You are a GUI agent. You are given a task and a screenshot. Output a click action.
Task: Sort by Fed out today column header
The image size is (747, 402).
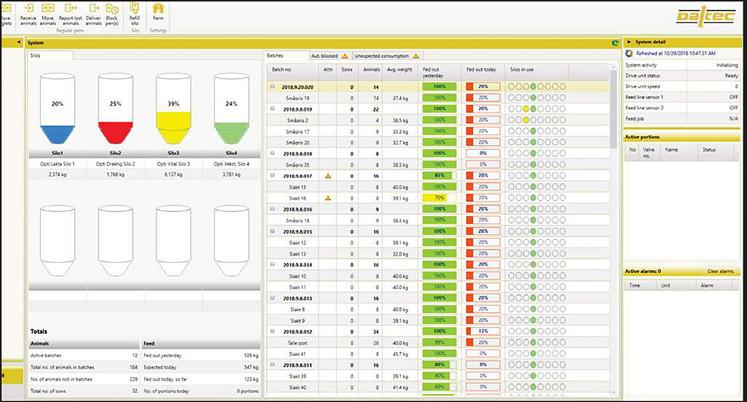pyautogui.click(x=483, y=70)
